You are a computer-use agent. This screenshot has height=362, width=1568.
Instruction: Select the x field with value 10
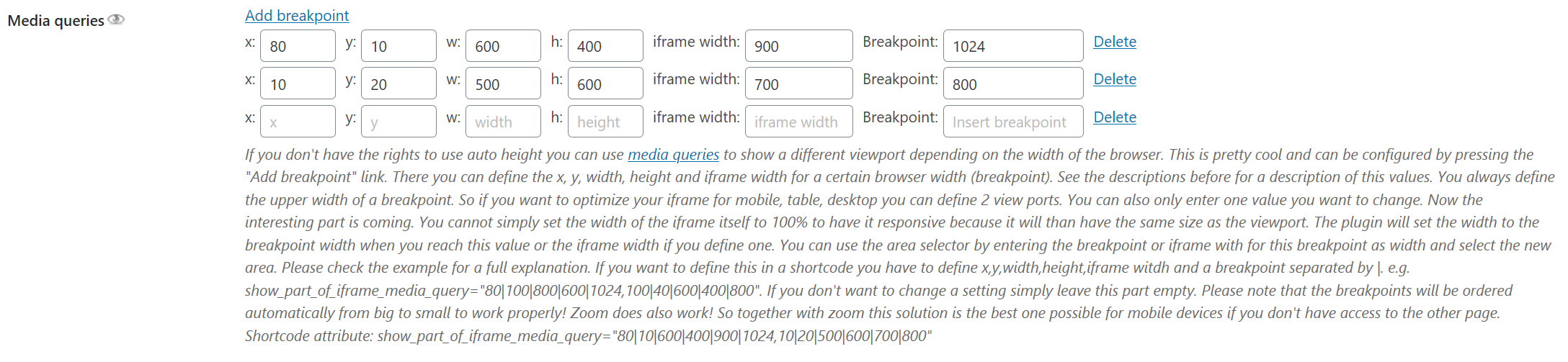[298, 83]
